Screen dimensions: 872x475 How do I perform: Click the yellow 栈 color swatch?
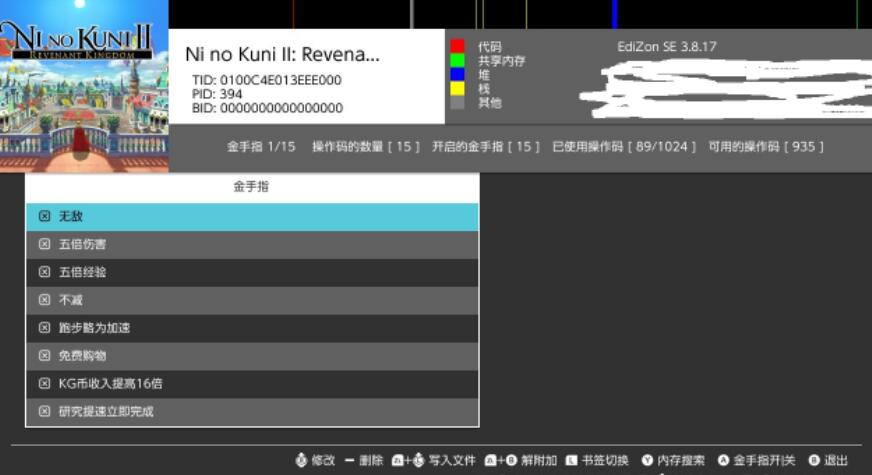click(457, 88)
